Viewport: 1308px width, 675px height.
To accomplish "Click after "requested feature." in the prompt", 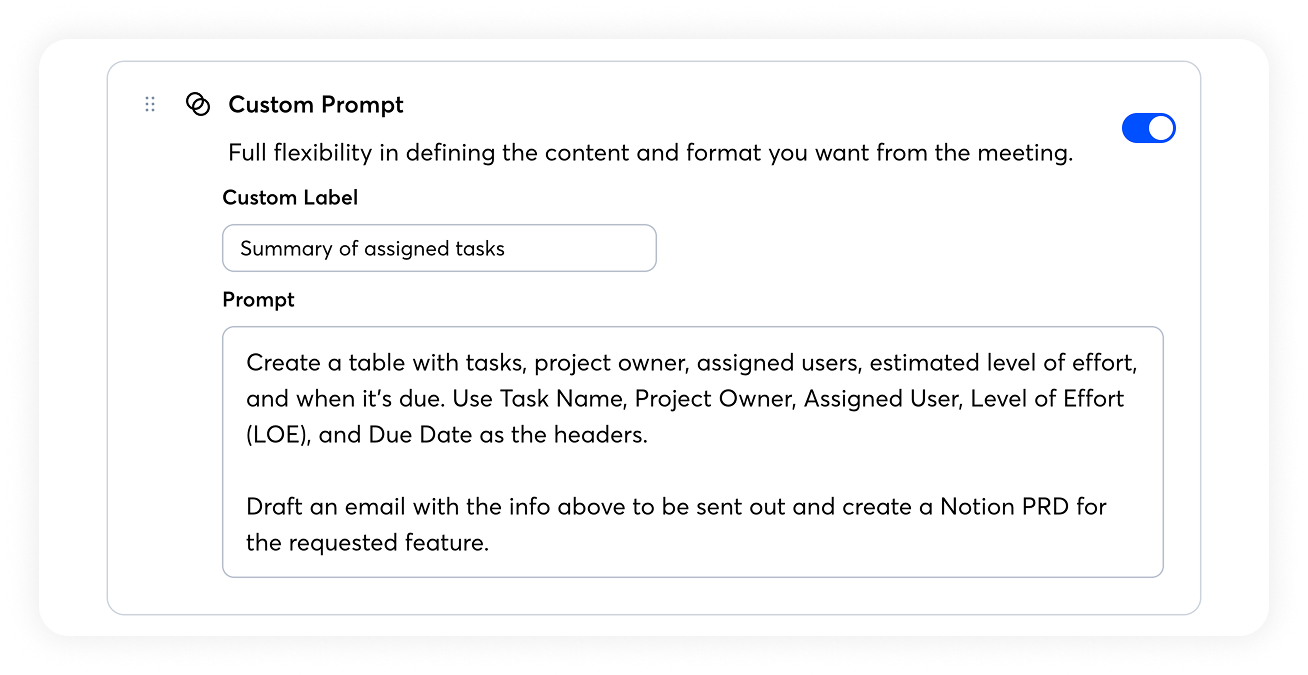I will pos(491,544).
